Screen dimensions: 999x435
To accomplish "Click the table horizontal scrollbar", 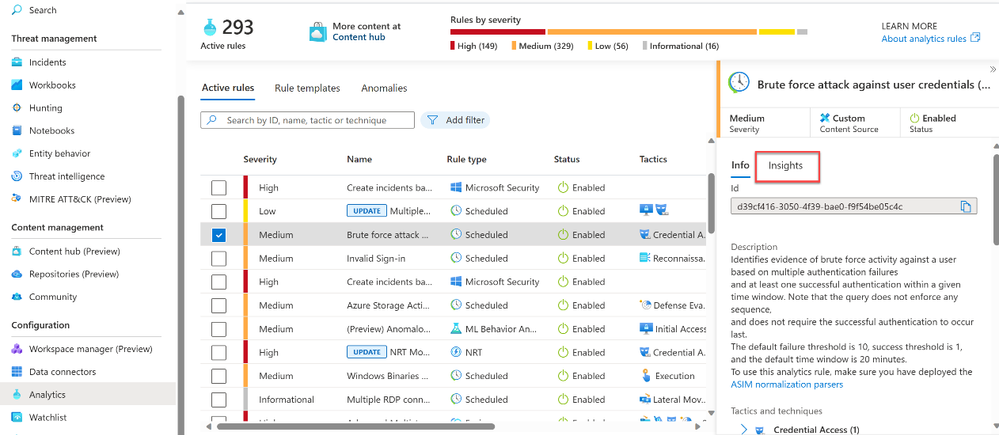I will [x=356, y=426].
